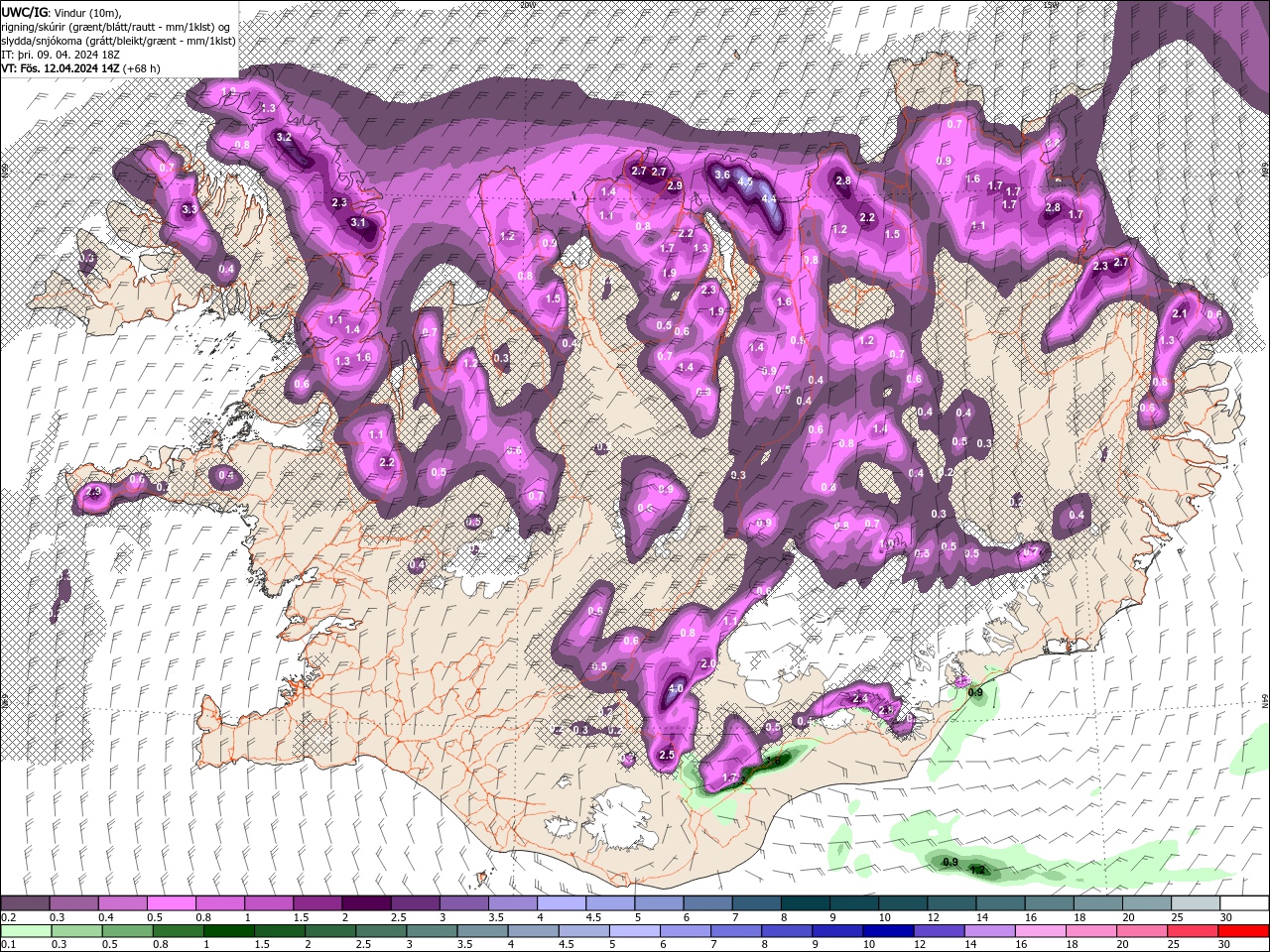
Task: Select the 25–30 red rain swatch
Action: coord(1192,931)
